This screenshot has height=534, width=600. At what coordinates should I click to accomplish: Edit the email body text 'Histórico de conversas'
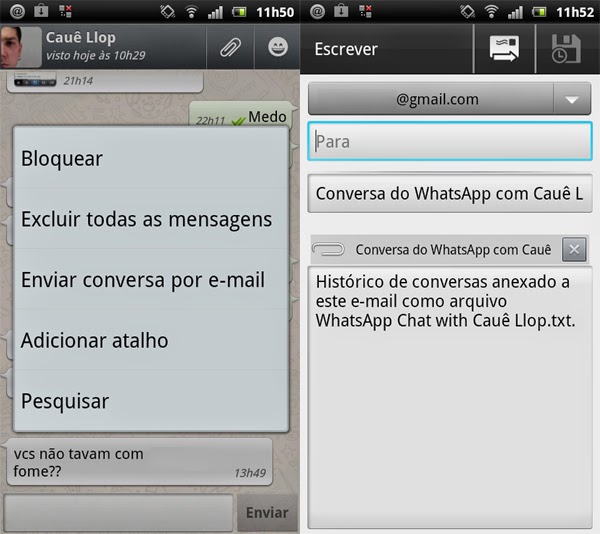[x=450, y=398]
